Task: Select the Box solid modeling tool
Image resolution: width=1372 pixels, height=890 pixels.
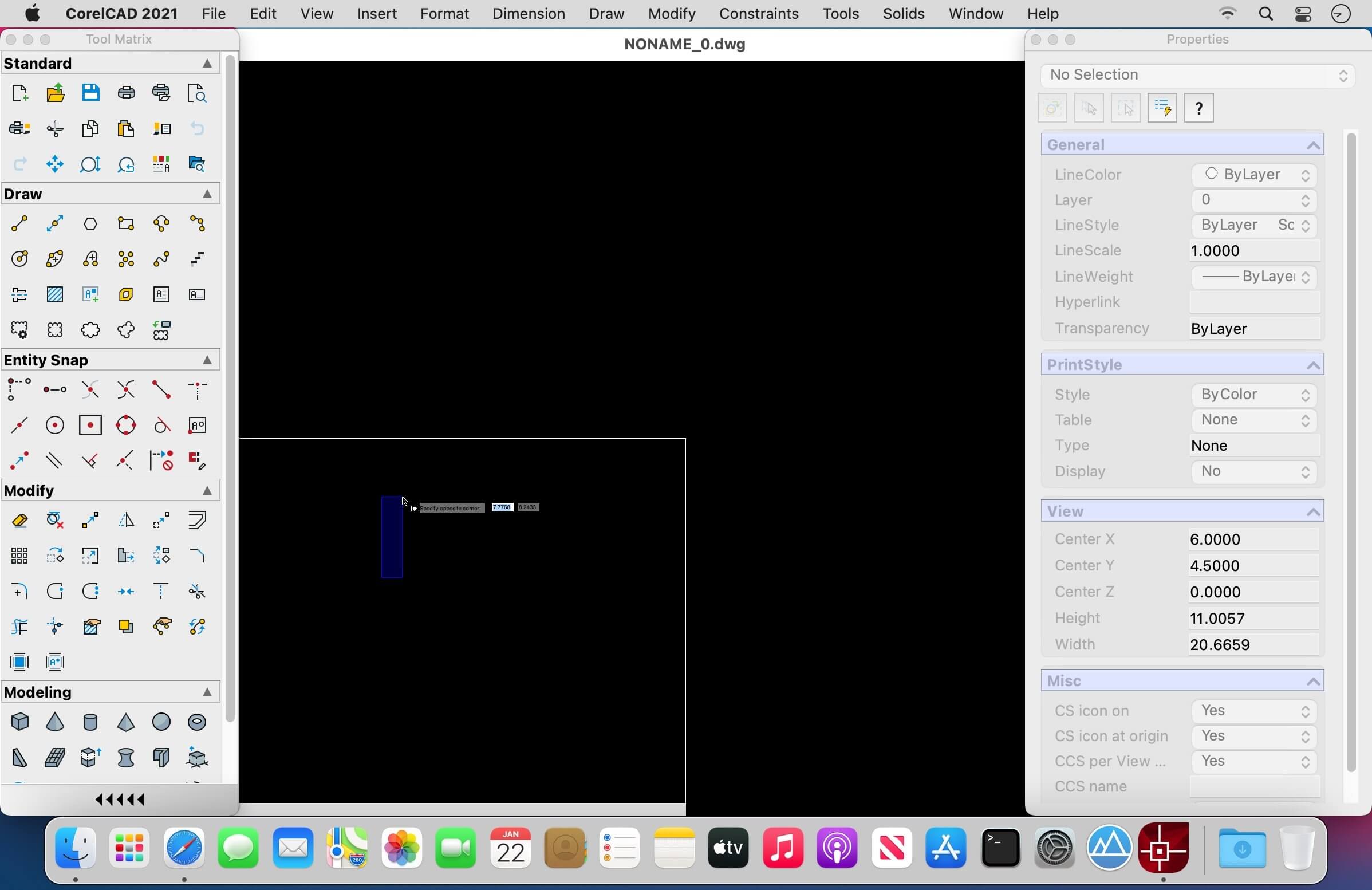Action: pos(19,722)
